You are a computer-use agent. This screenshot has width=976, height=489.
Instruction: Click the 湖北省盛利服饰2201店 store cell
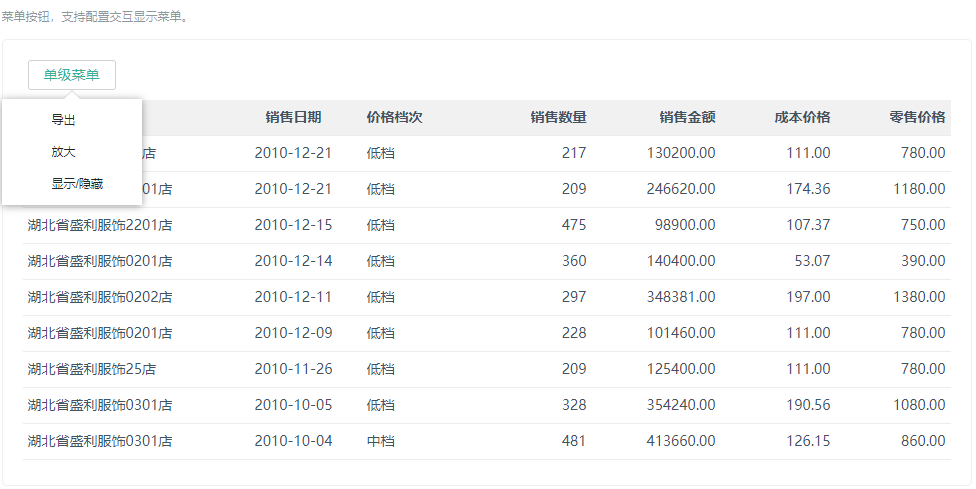click(100, 225)
